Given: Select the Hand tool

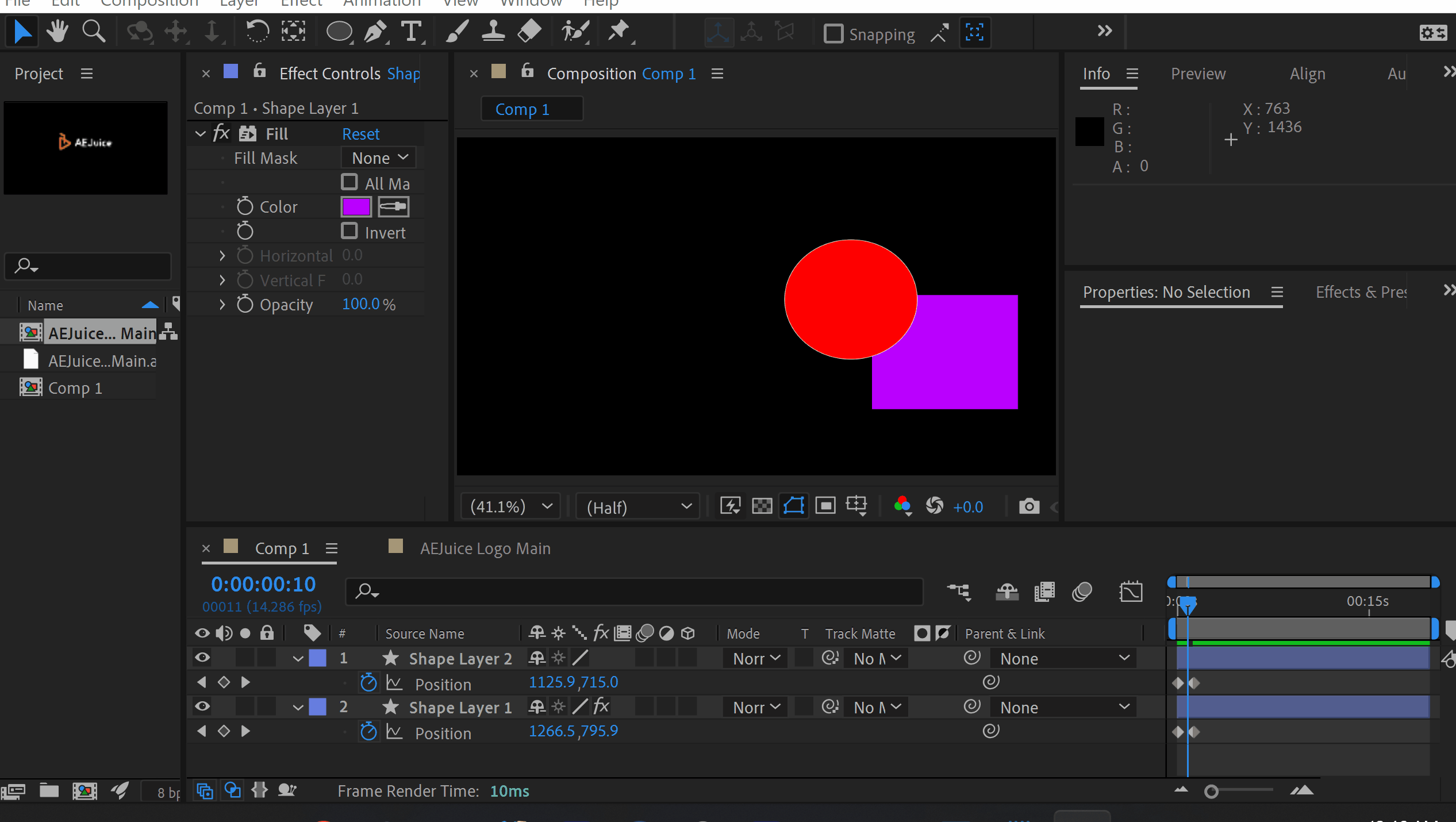Looking at the screenshot, I should (57, 32).
